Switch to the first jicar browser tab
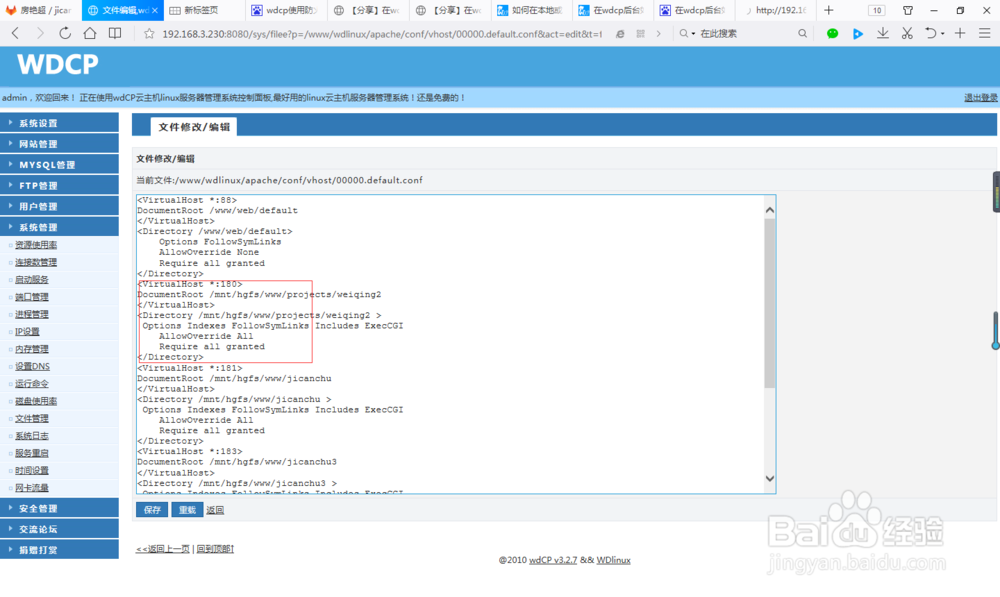Viewport: 1000px width, 597px height. point(40,10)
